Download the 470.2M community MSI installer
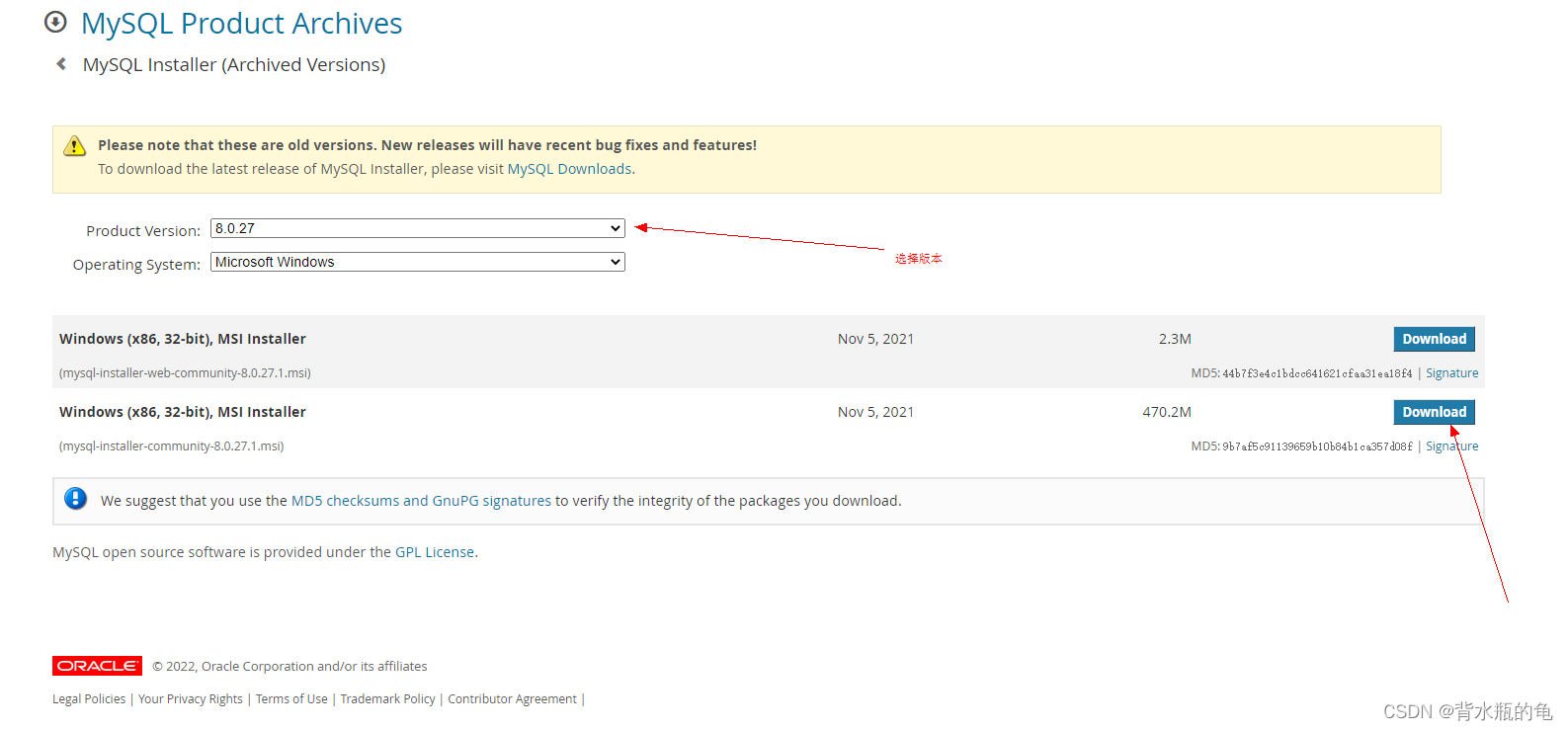1568x730 pixels. [x=1434, y=412]
